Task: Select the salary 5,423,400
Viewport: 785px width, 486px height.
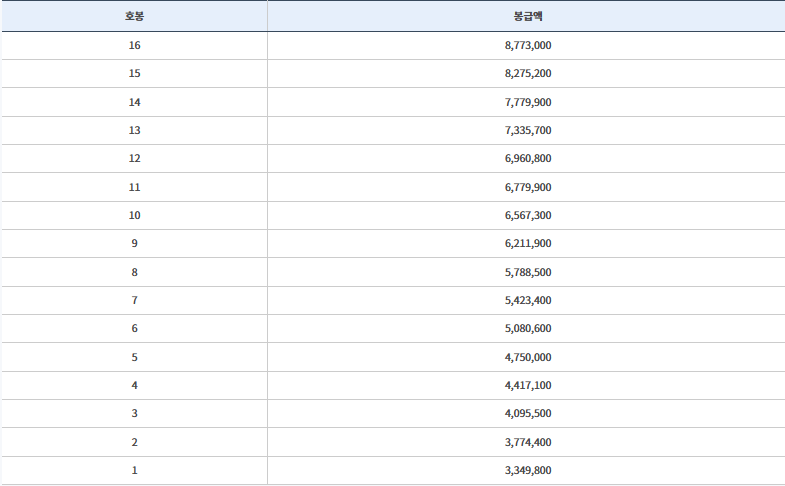Action: tap(528, 301)
